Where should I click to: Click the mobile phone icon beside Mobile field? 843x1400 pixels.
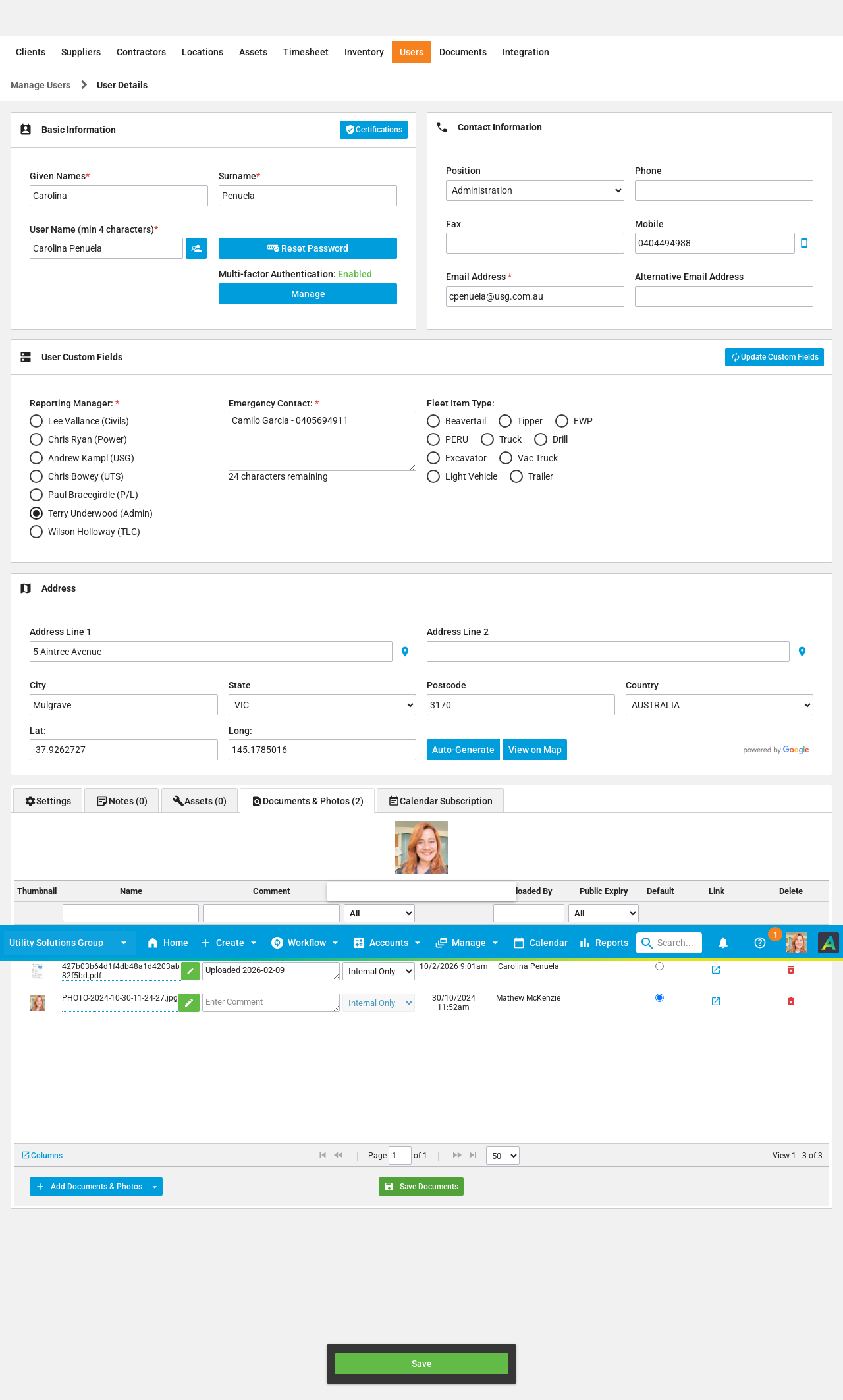point(803,243)
